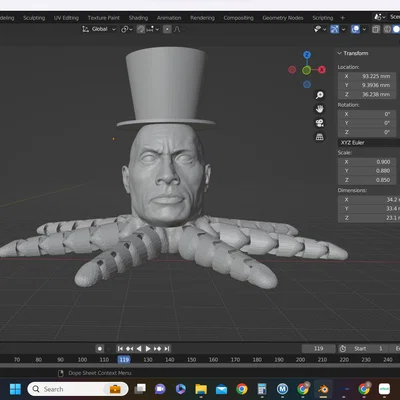Switch to the Scripting workspace tab
Viewport: 400px width, 400px height.
pyautogui.click(x=323, y=18)
